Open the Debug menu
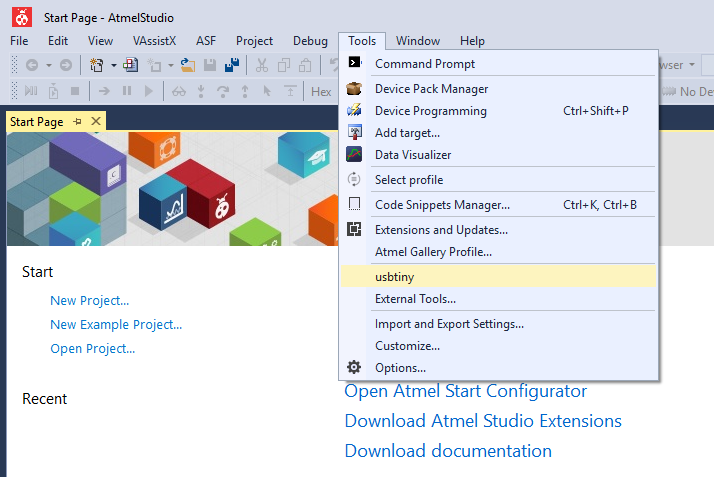 click(x=310, y=41)
